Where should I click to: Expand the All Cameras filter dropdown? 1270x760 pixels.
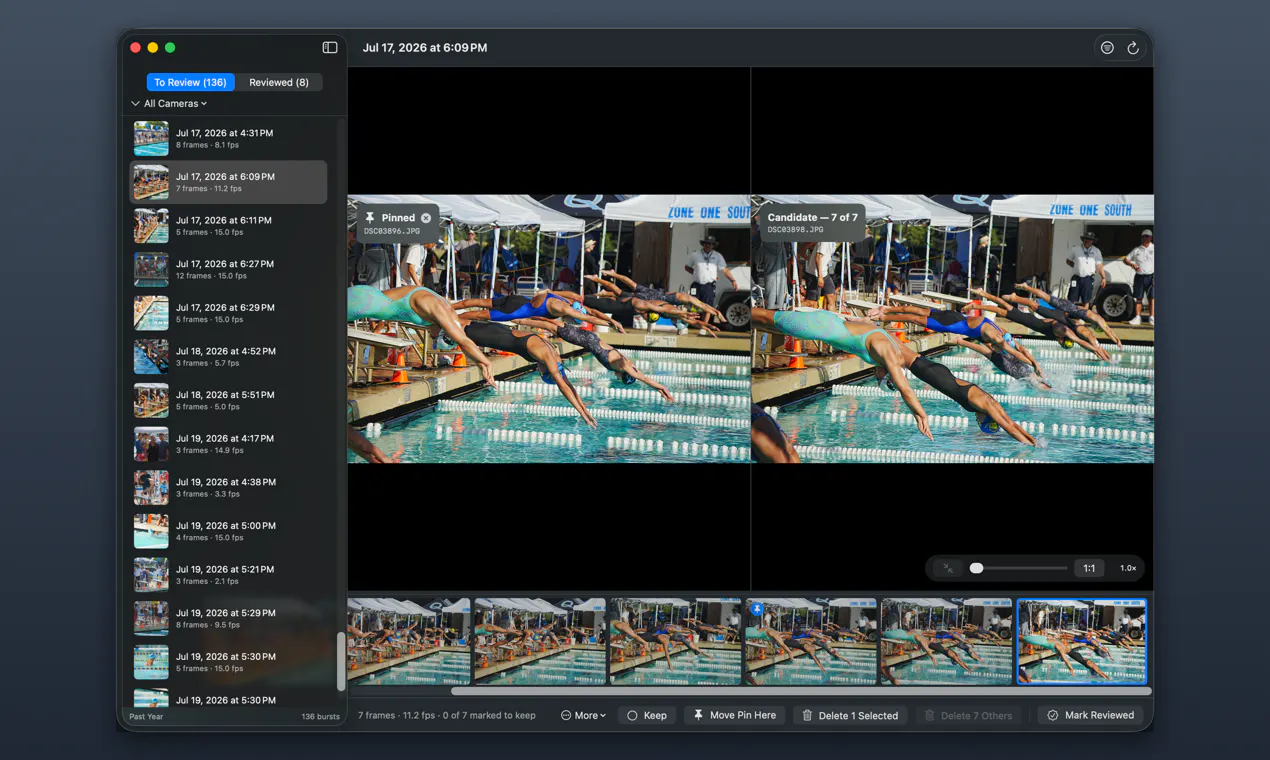(x=175, y=104)
